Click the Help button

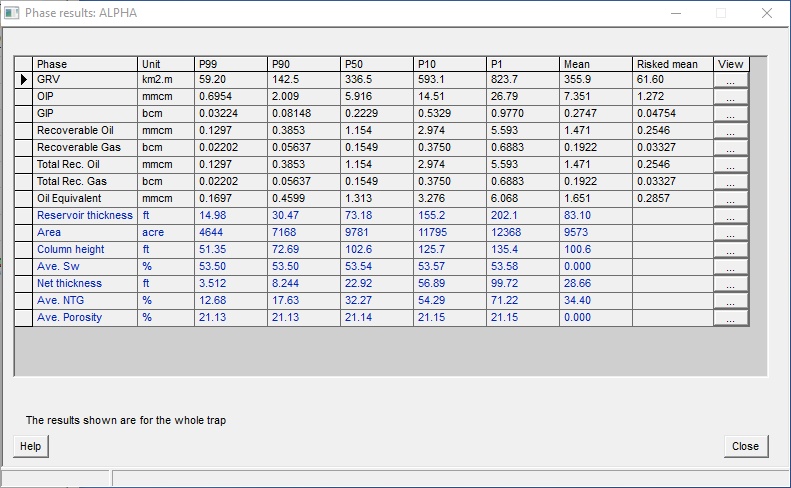31,446
